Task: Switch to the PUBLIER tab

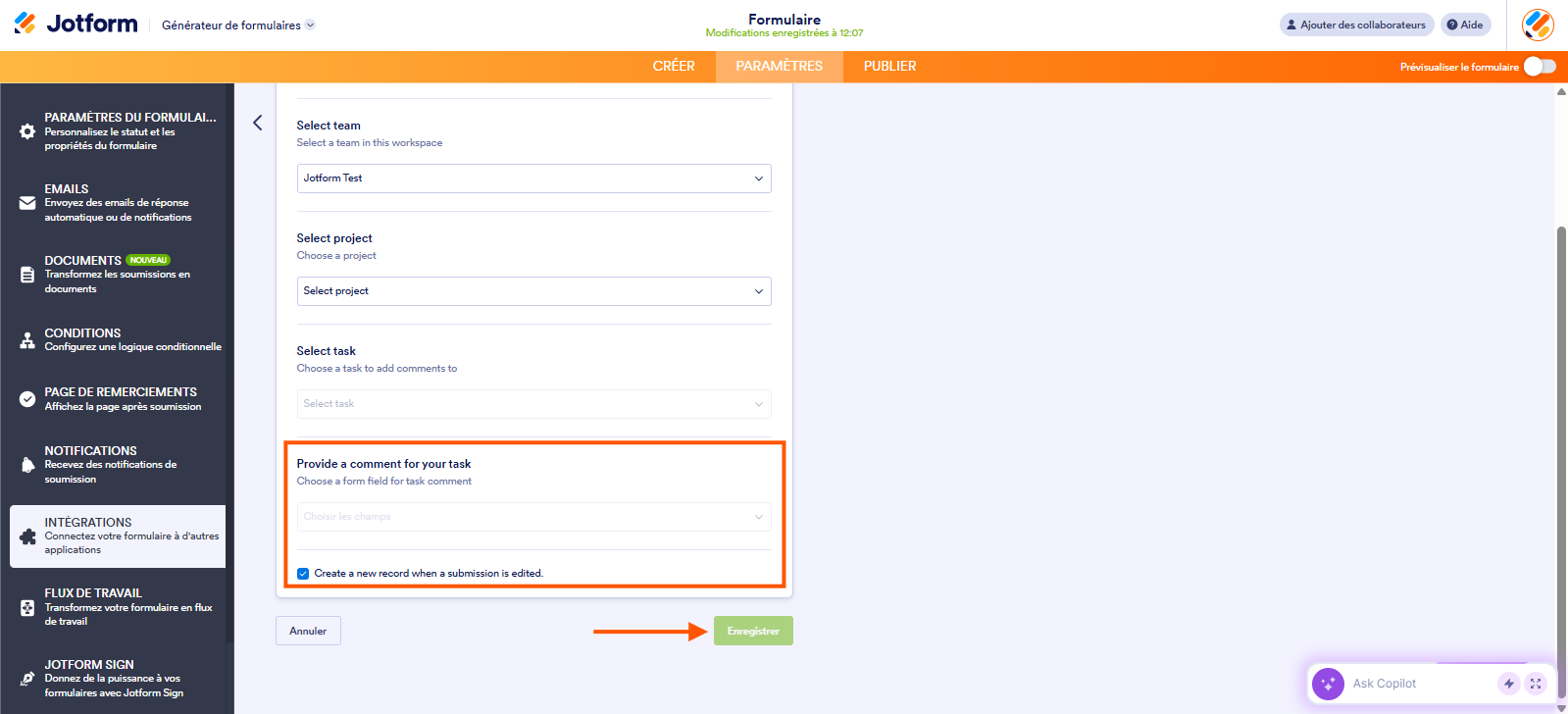Action: coord(890,66)
